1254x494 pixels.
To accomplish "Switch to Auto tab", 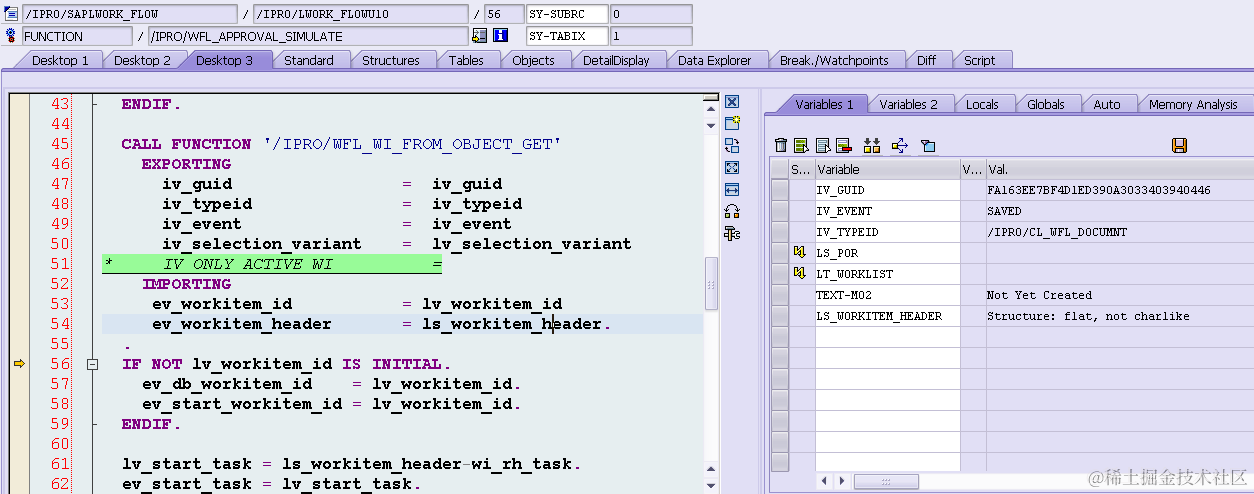I will point(1107,104).
